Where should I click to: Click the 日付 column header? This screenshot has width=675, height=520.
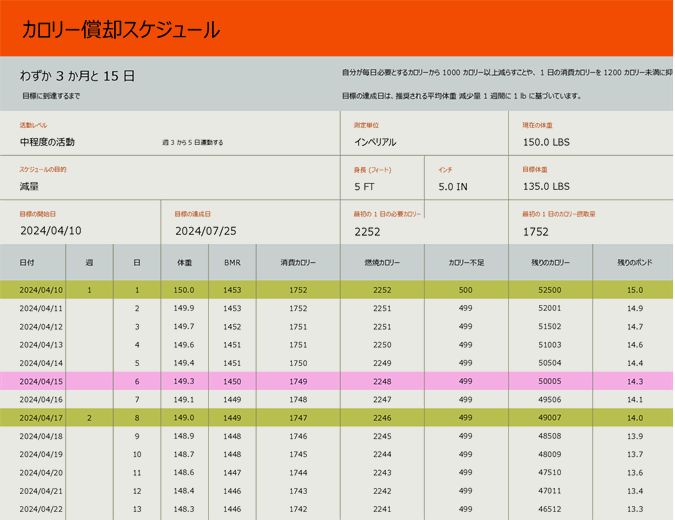point(27,262)
